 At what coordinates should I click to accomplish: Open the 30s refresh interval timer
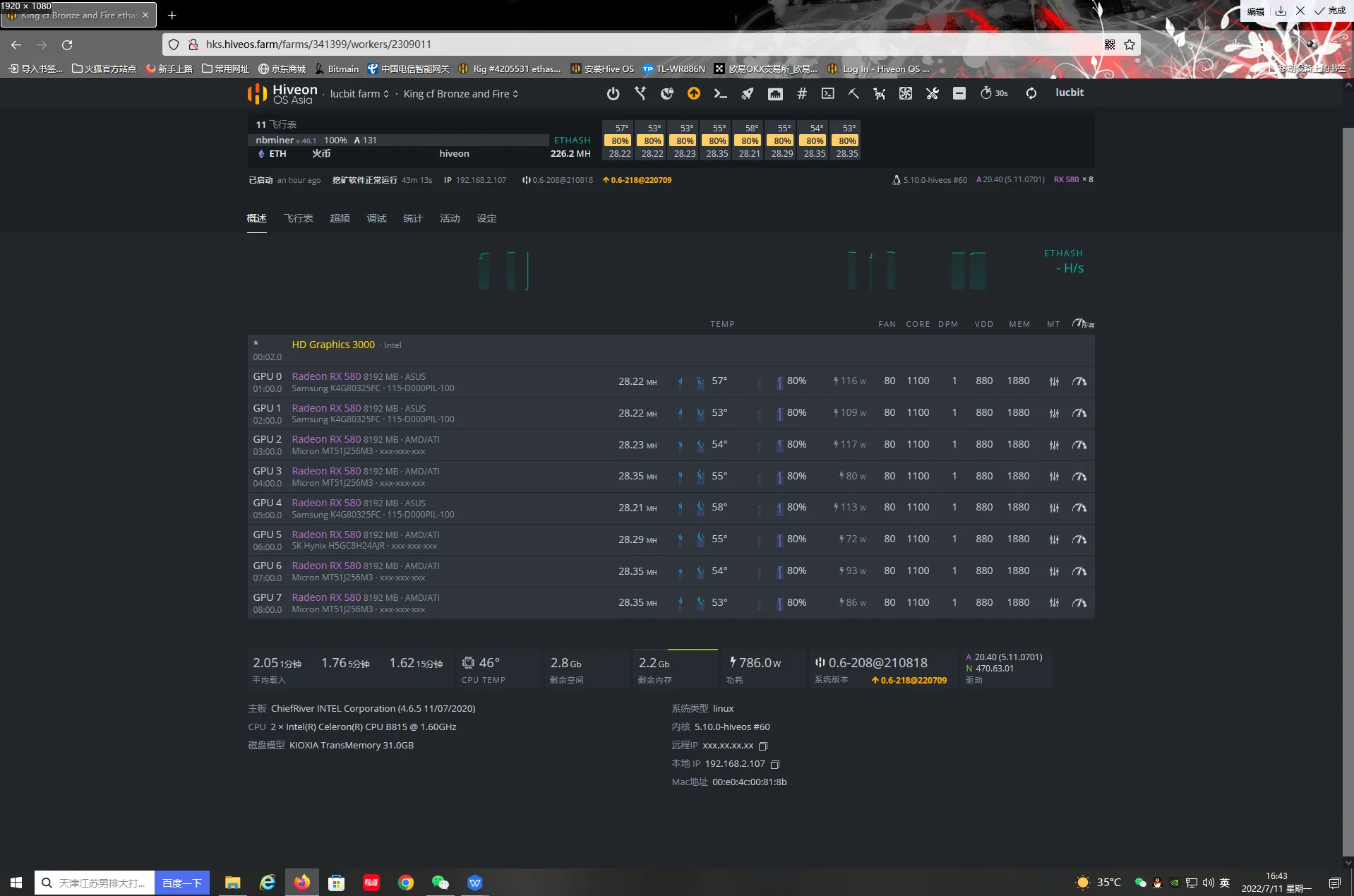tap(994, 93)
